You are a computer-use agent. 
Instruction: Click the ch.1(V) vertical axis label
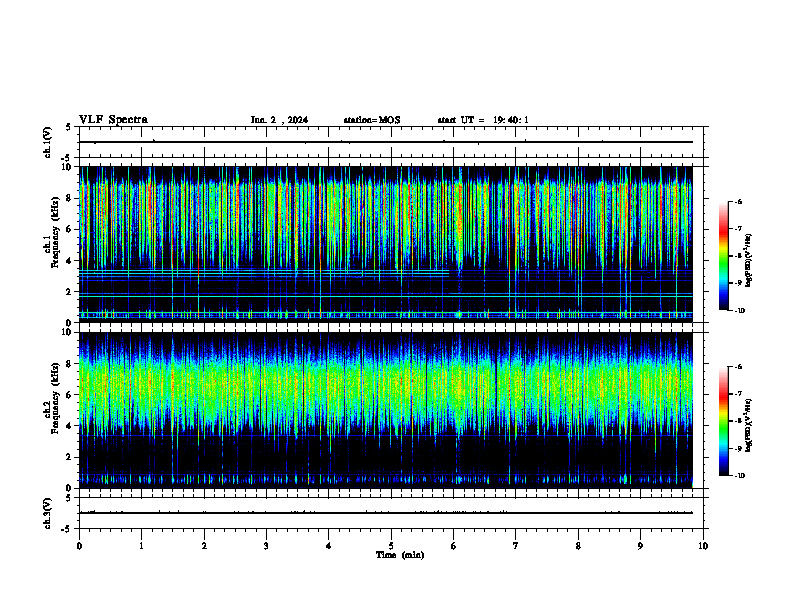click(x=48, y=142)
